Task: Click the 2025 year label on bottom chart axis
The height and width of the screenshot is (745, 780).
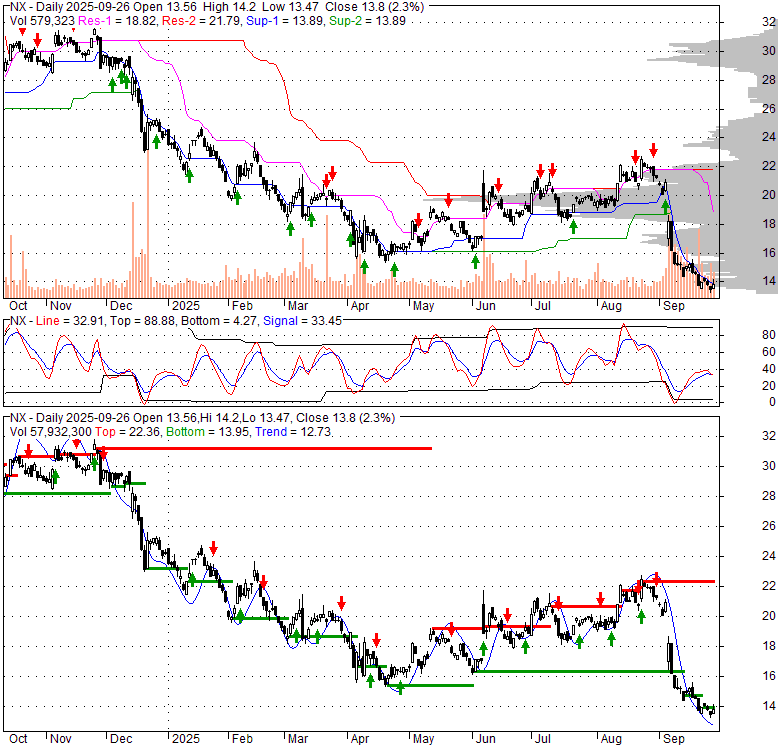Action: (x=186, y=739)
